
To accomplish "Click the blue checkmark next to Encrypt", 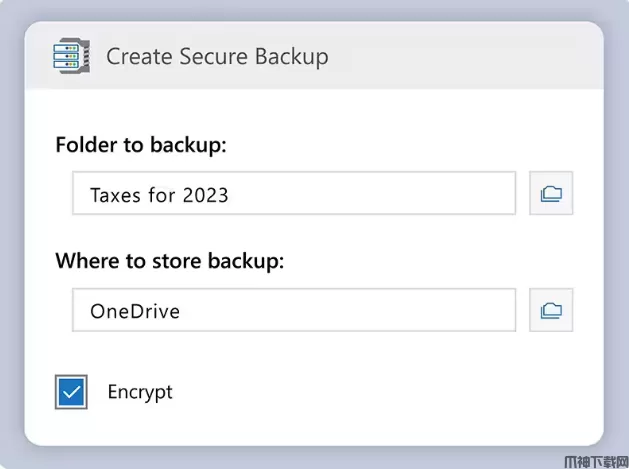I will click(x=72, y=392).
